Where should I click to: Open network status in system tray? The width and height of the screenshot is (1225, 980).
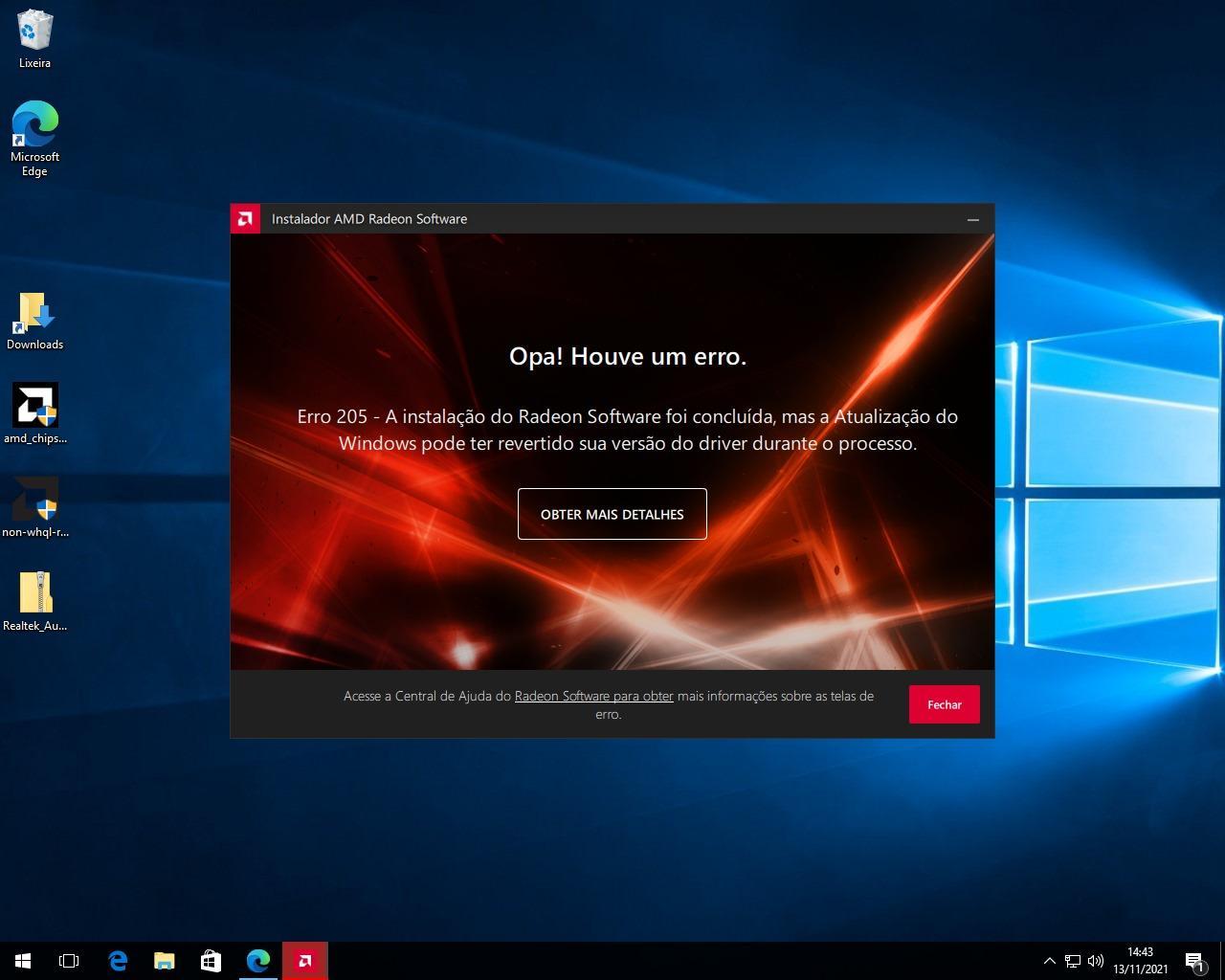tap(1073, 961)
